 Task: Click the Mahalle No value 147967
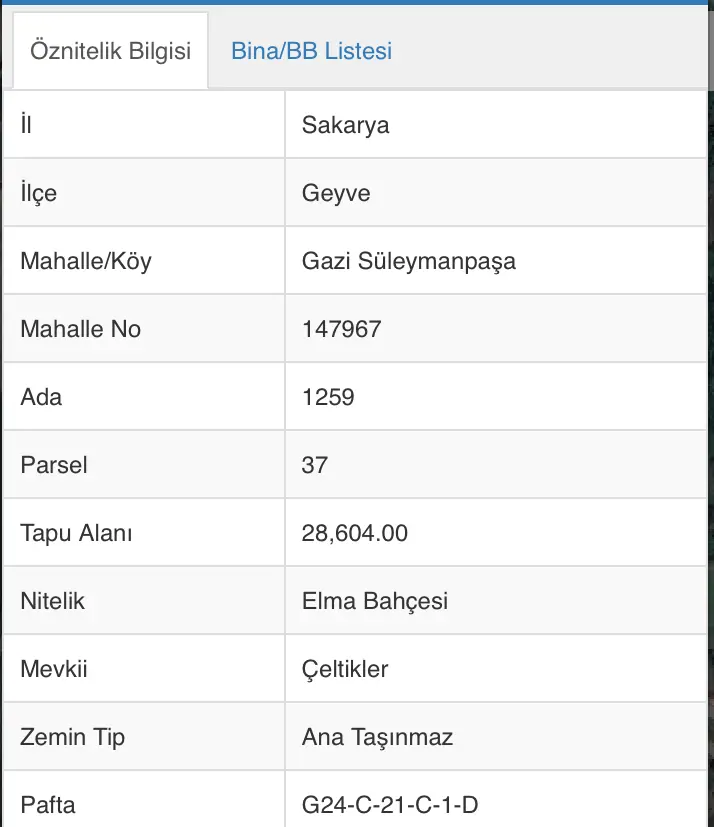pos(341,329)
